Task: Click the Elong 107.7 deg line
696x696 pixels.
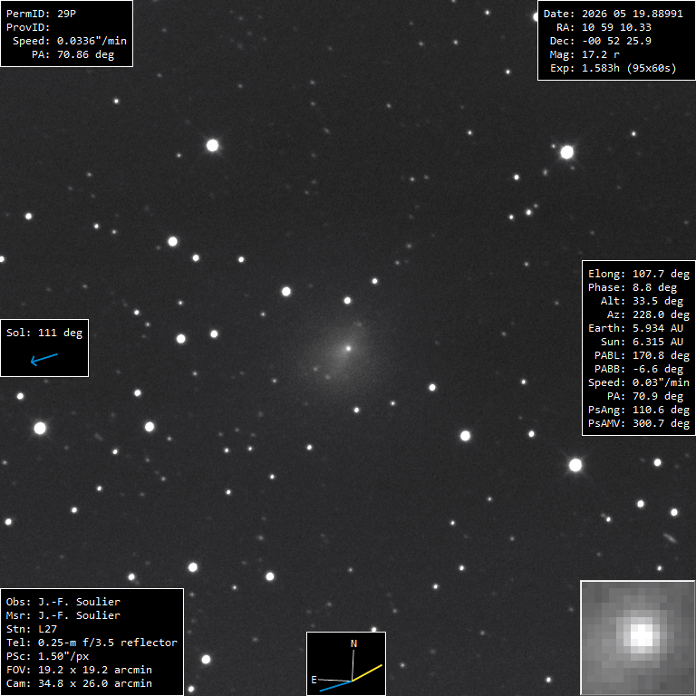Action: pos(639,274)
